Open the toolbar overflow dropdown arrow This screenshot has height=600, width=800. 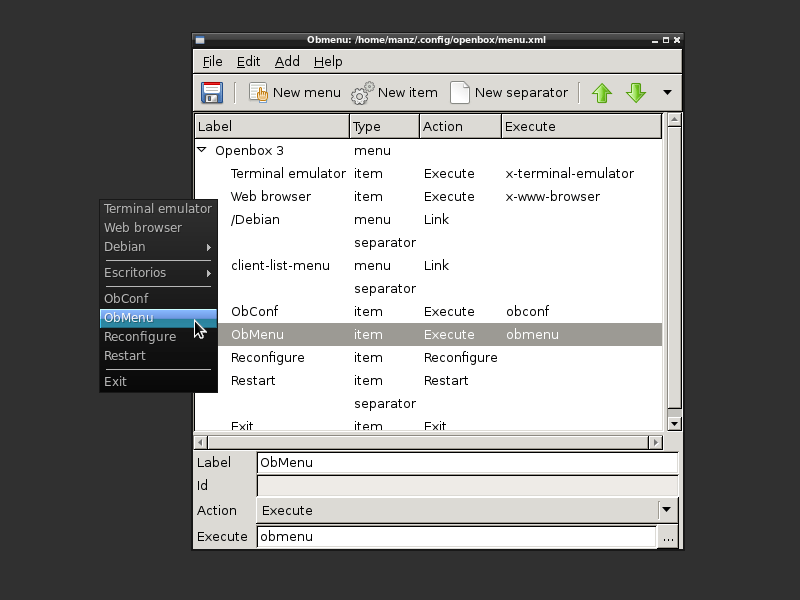pos(667,92)
